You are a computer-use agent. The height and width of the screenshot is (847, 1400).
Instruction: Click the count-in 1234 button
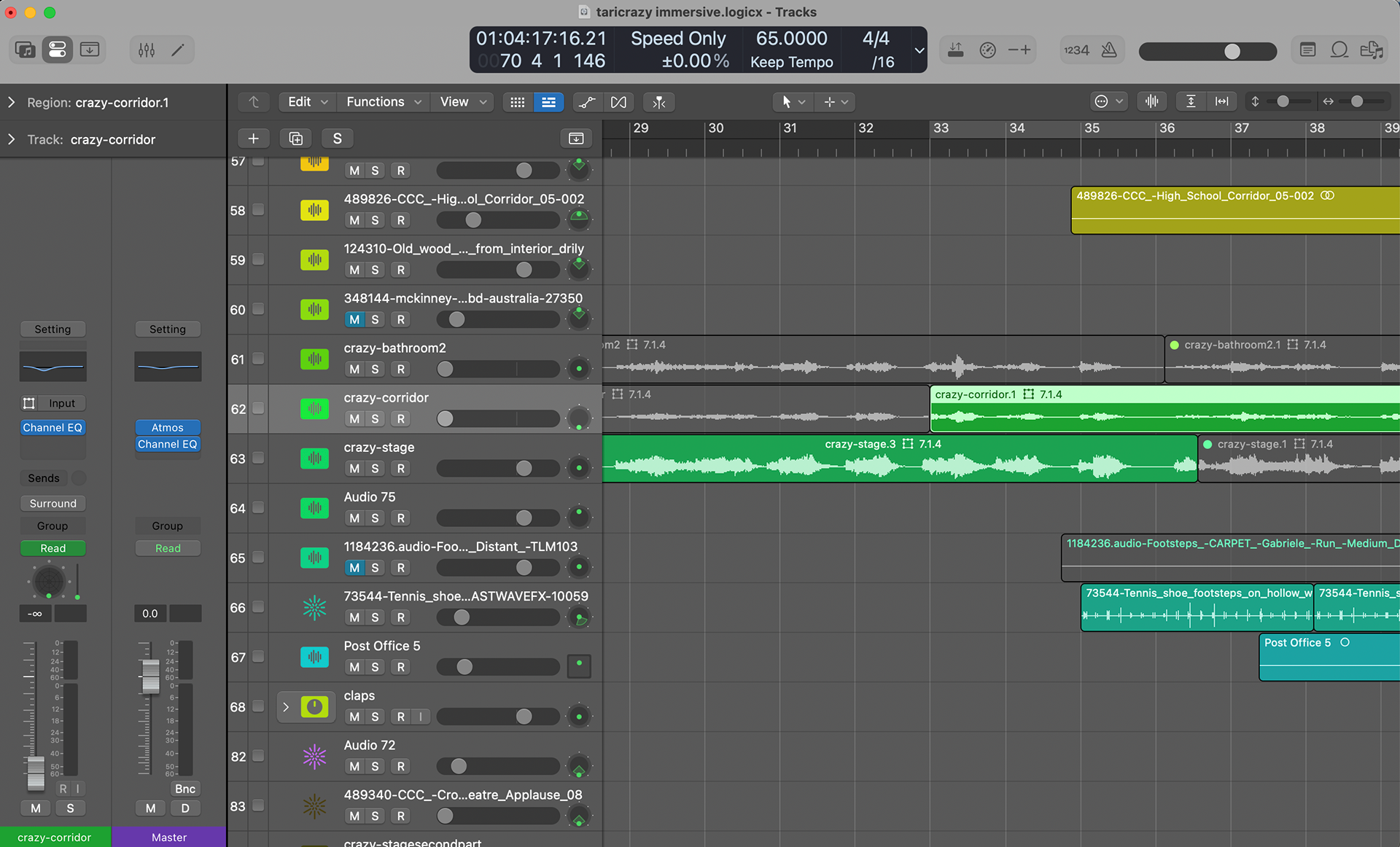[x=1076, y=50]
